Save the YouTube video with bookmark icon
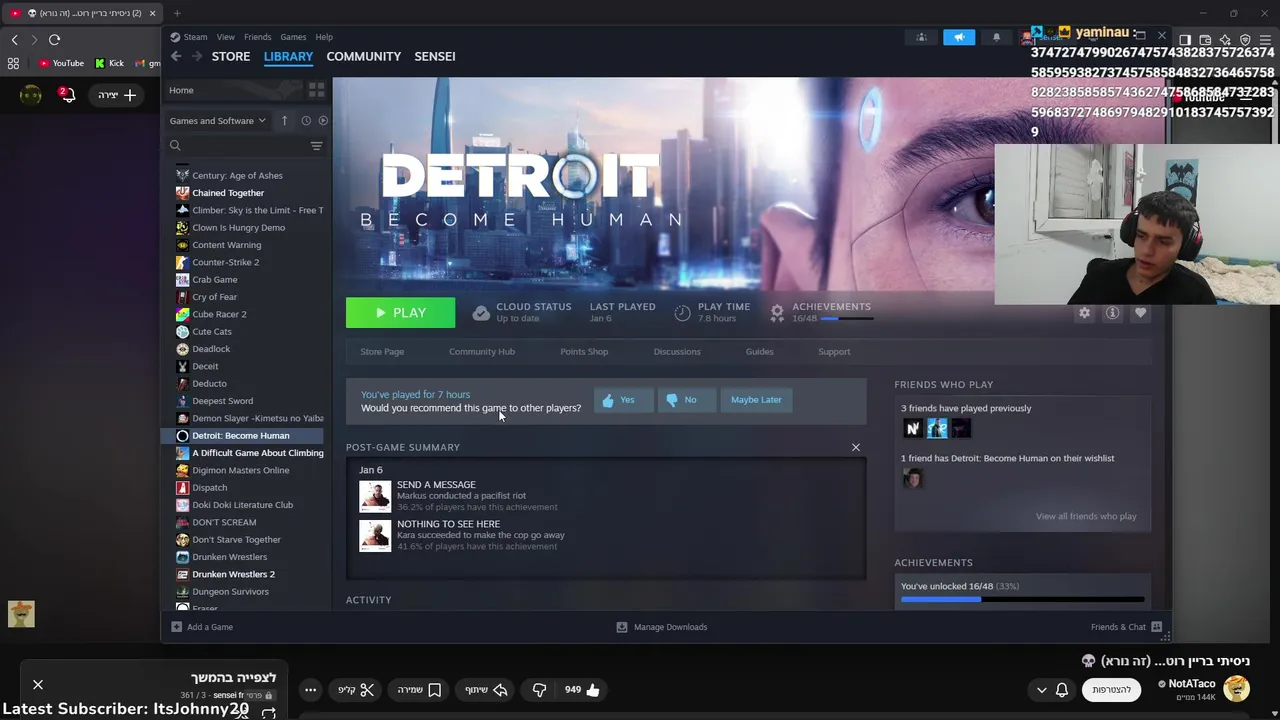 [x=419, y=690]
